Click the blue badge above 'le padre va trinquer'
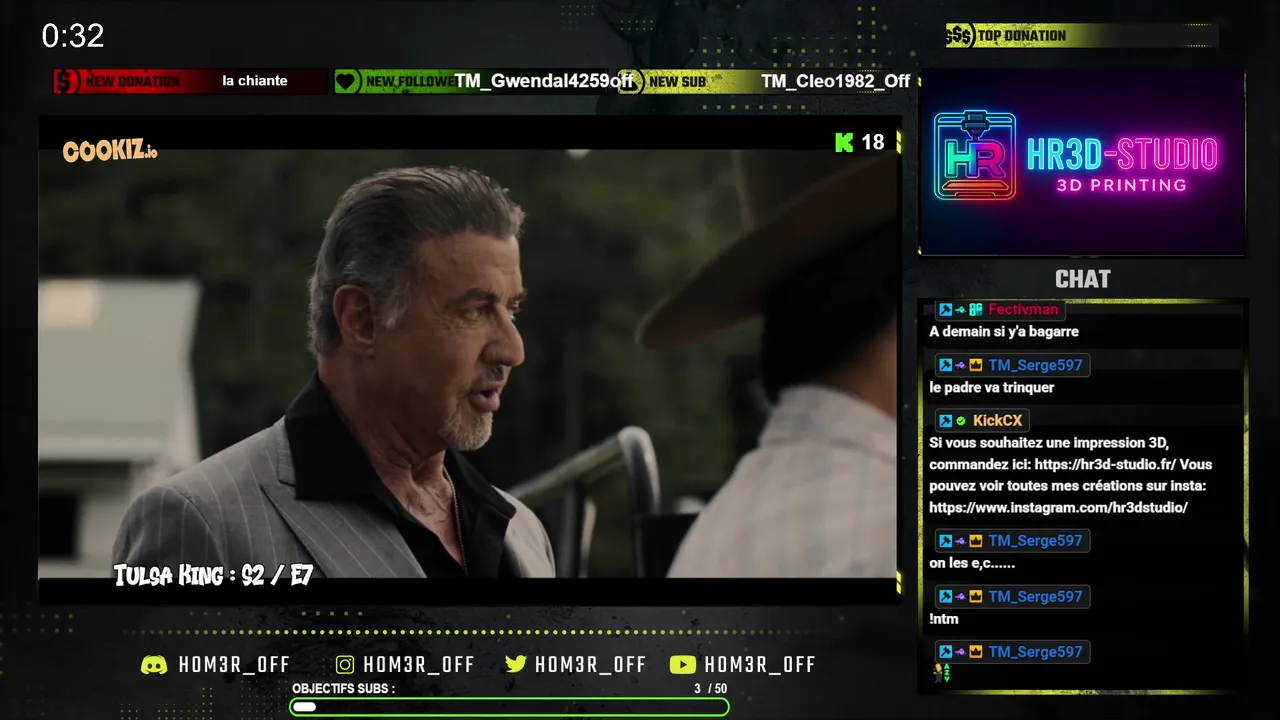Image resolution: width=1280 pixels, height=720 pixels. coord(945,366)
